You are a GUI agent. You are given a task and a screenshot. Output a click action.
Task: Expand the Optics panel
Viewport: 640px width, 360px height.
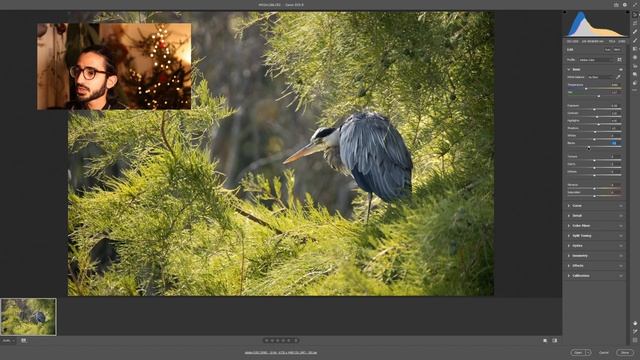569,246
